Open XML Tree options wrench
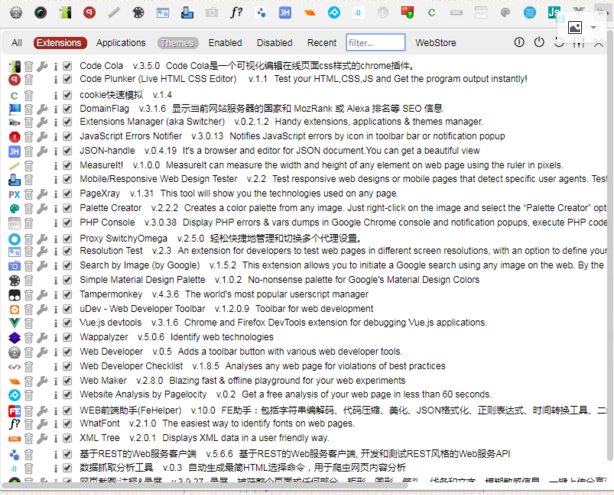This screenshot has width=614, height=495. pos(42,438)
